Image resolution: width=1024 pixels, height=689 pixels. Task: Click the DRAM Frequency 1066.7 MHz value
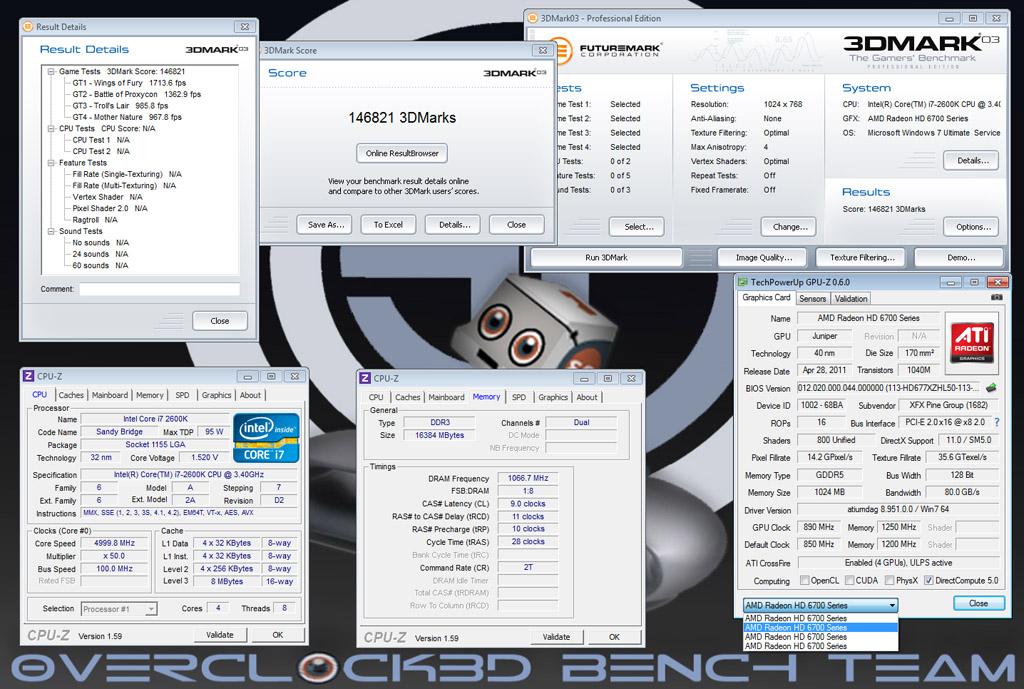(x=528, y=478)
